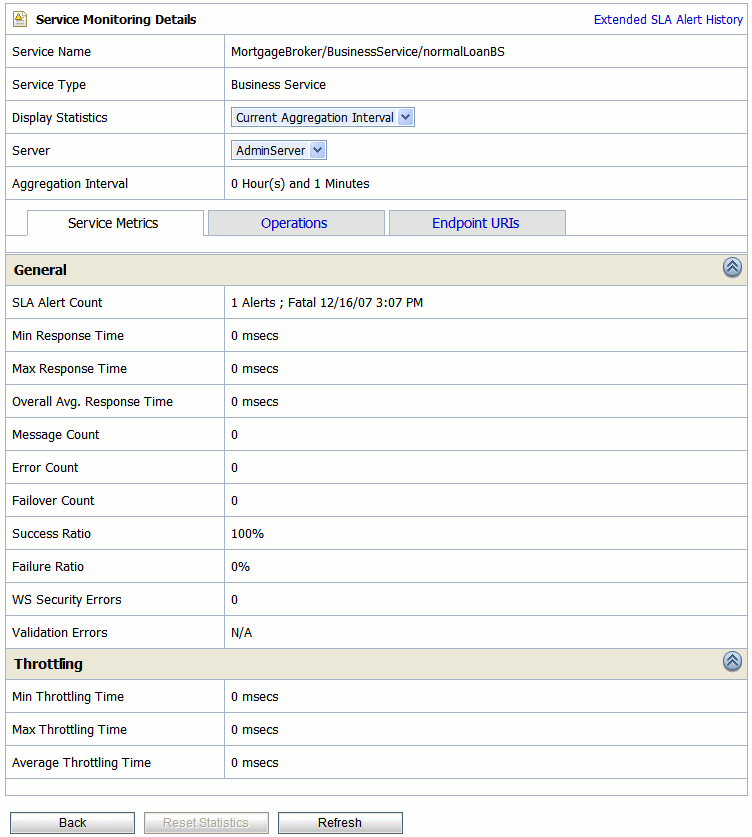
Task: Click the WS Security Errors label
Action: click(x=67, y=600)
